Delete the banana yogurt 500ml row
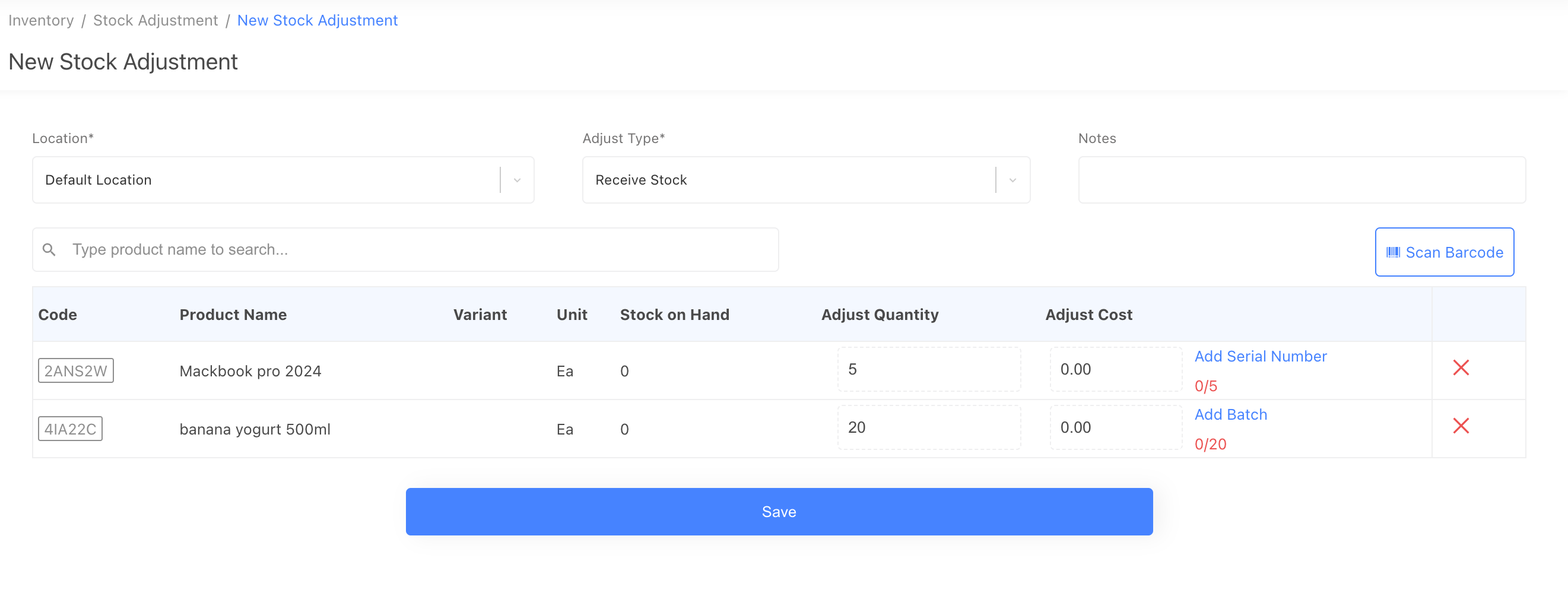The height and width of the screenshot is (596, 1568). coord(1460,426)
